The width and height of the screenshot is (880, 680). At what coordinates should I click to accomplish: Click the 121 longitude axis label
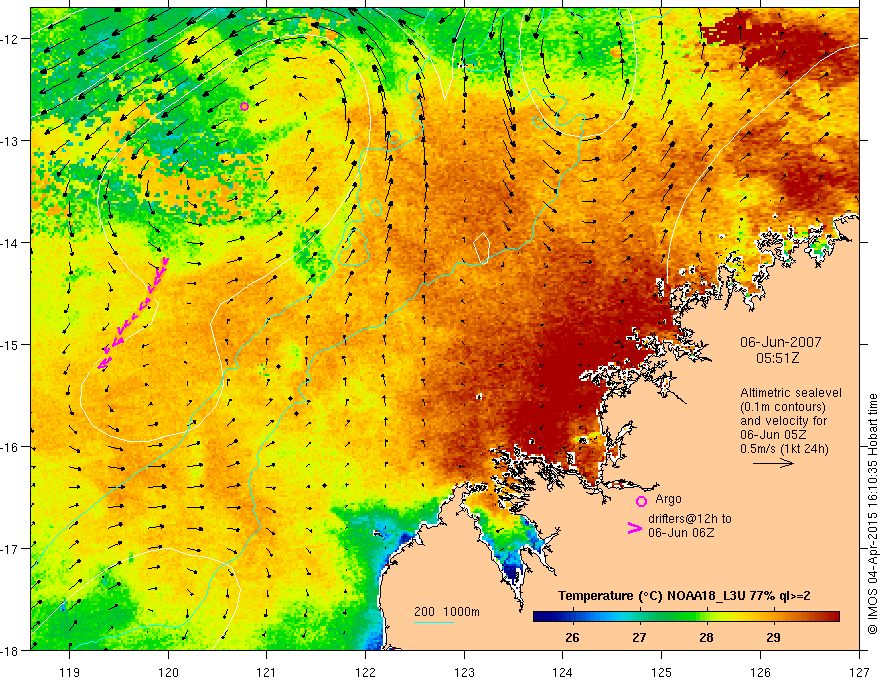(x=267, y=672)
